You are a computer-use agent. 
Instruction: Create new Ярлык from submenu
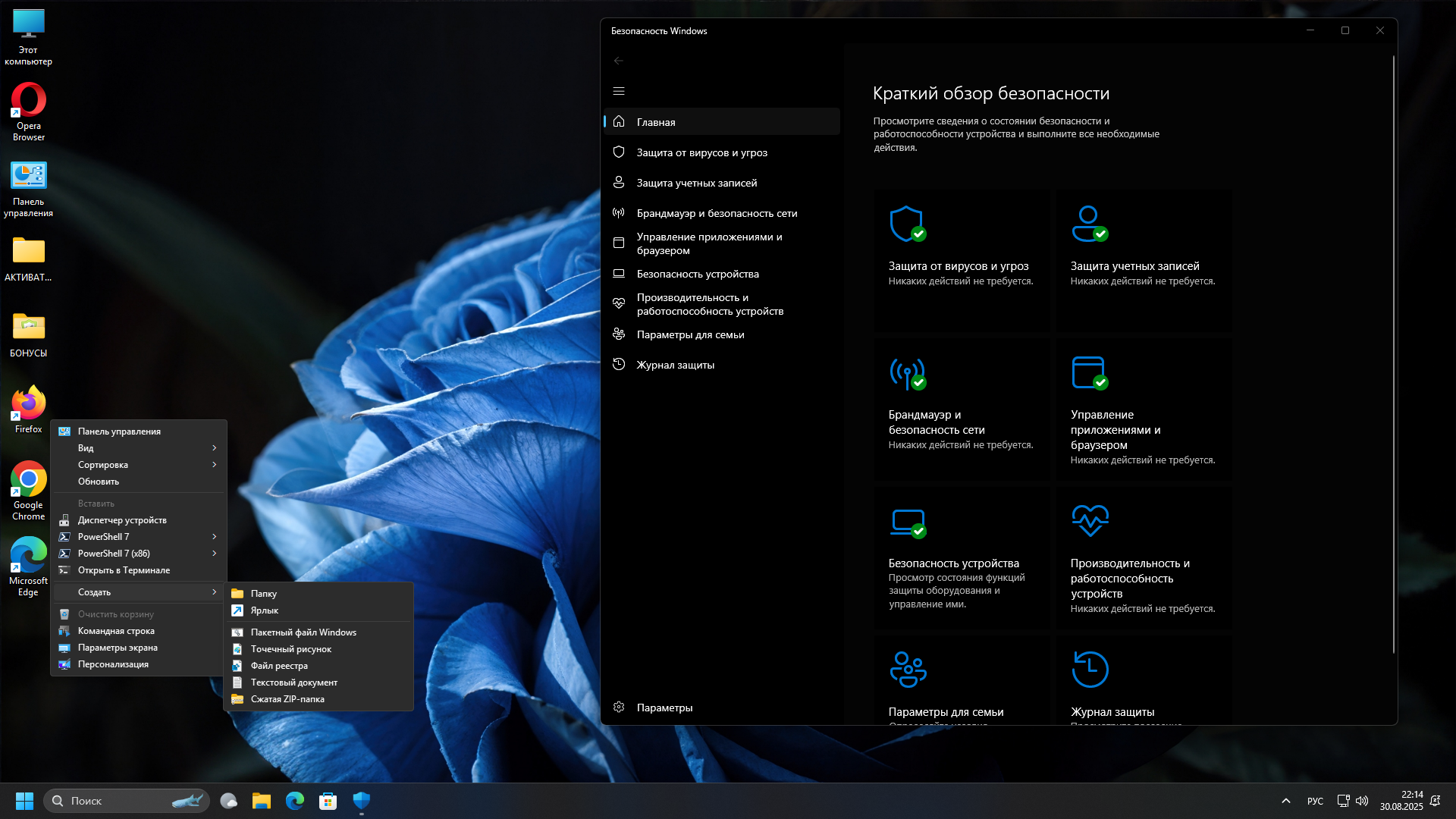click(x=318, y=610)
